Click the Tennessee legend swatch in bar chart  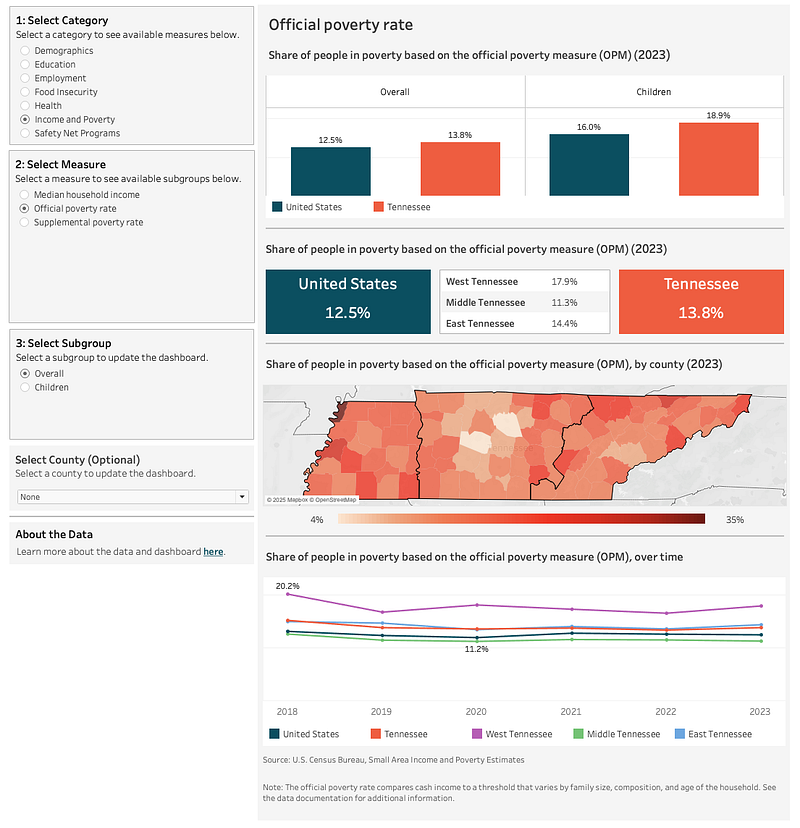click(378, 207)
